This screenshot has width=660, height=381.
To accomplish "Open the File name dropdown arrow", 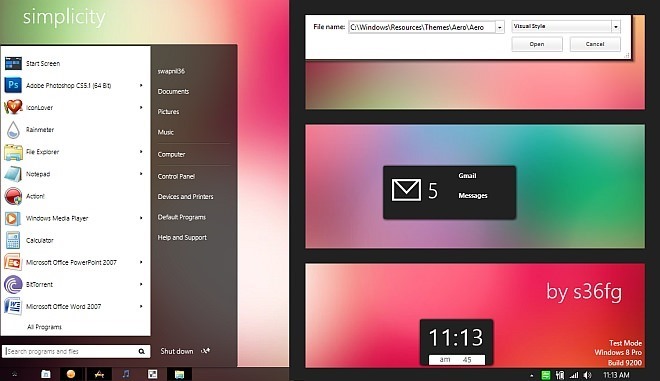I will 500,27.
